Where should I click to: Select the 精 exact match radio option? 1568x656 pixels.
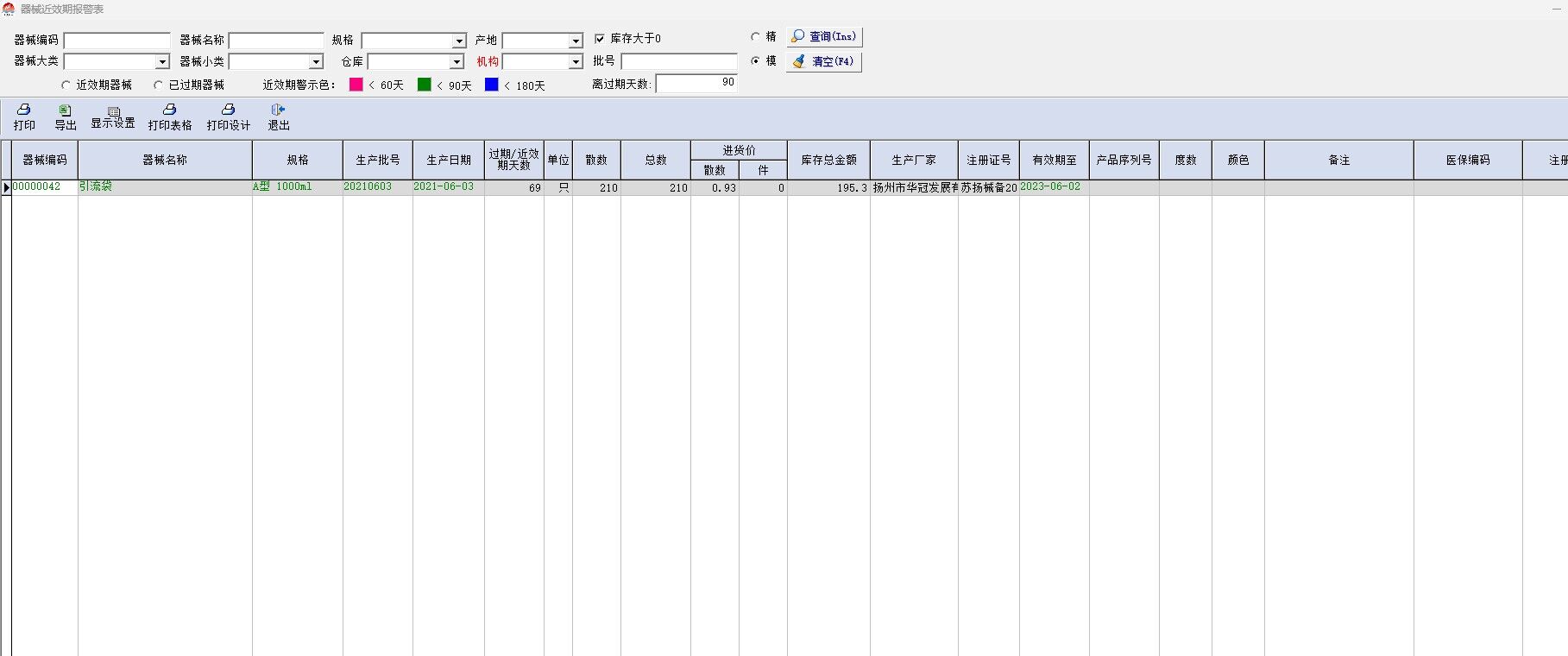[x=756, y=37]
